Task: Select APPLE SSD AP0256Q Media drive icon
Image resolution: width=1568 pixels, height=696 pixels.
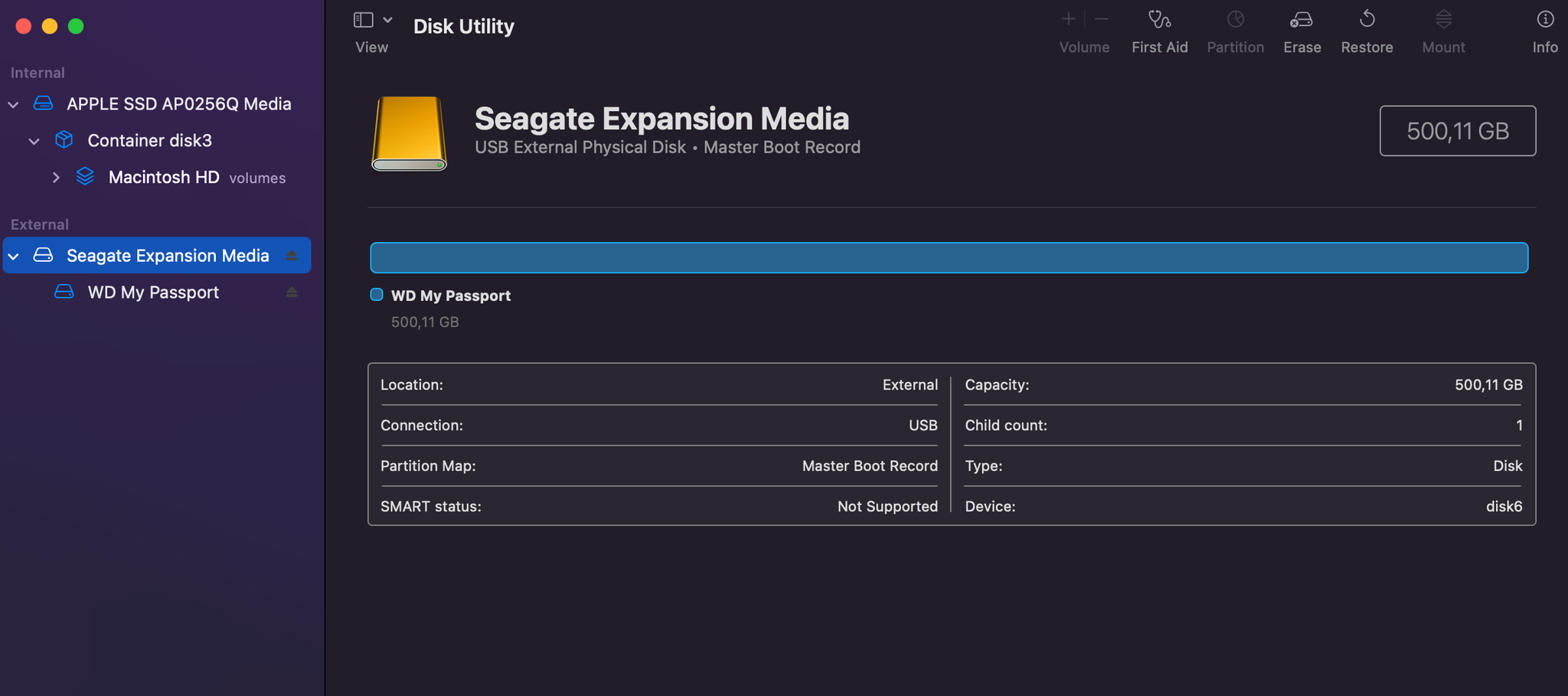Action: tap(44, 103)
